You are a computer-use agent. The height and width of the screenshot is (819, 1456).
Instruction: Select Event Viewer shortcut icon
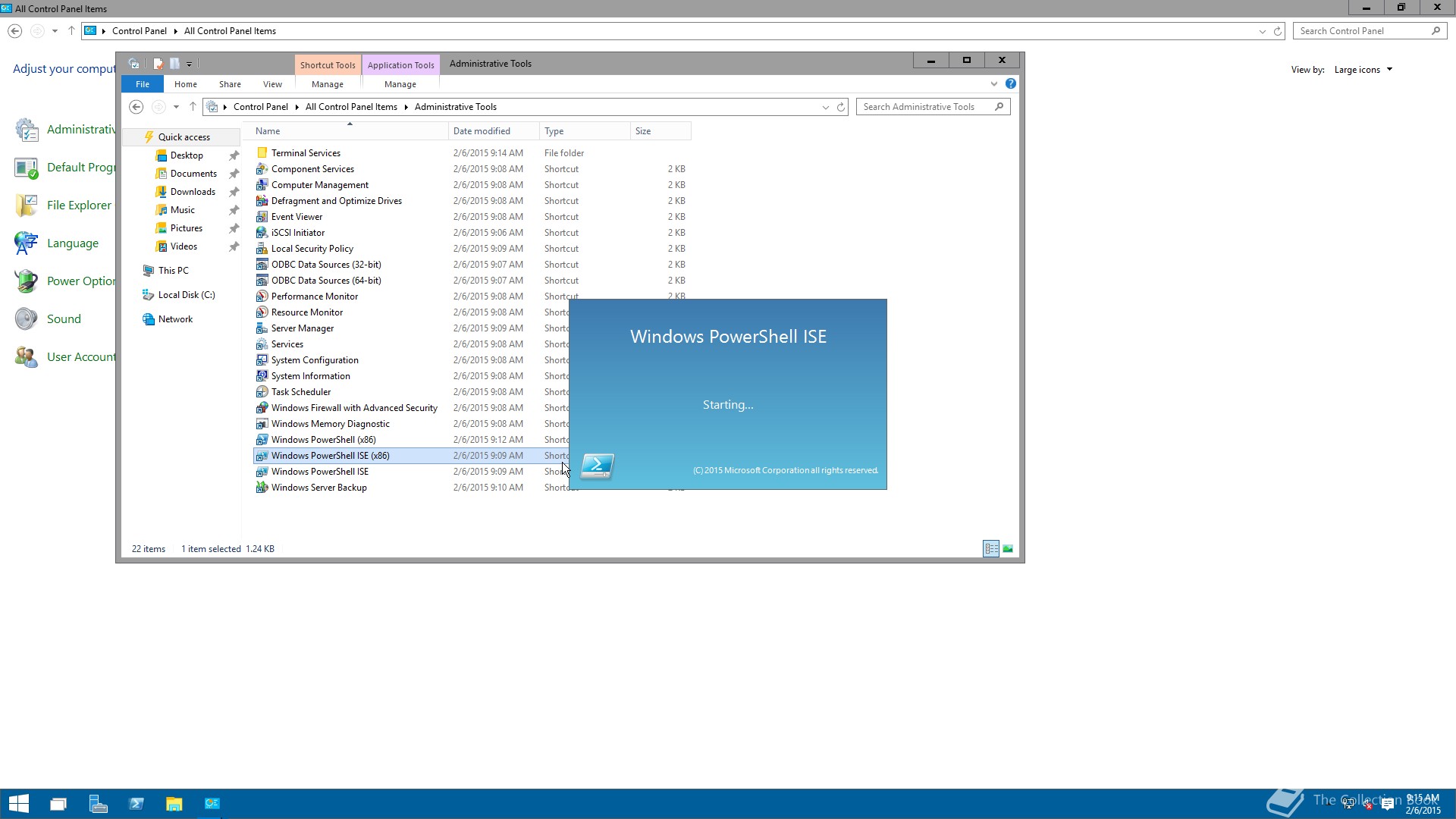tap(262, 217)
